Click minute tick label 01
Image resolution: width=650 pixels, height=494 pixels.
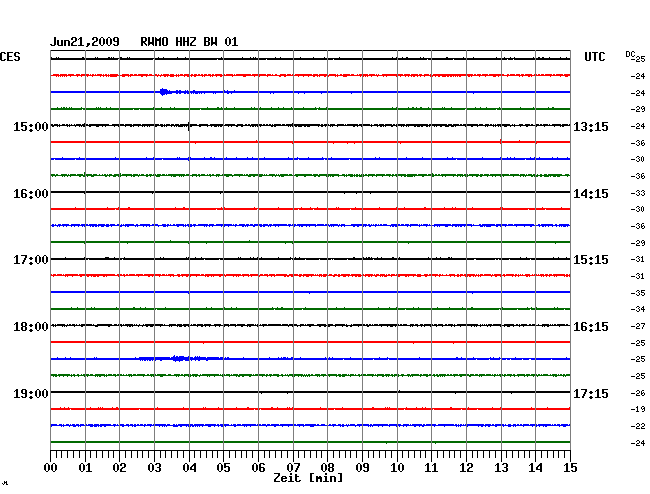click(x=85, y=468)
